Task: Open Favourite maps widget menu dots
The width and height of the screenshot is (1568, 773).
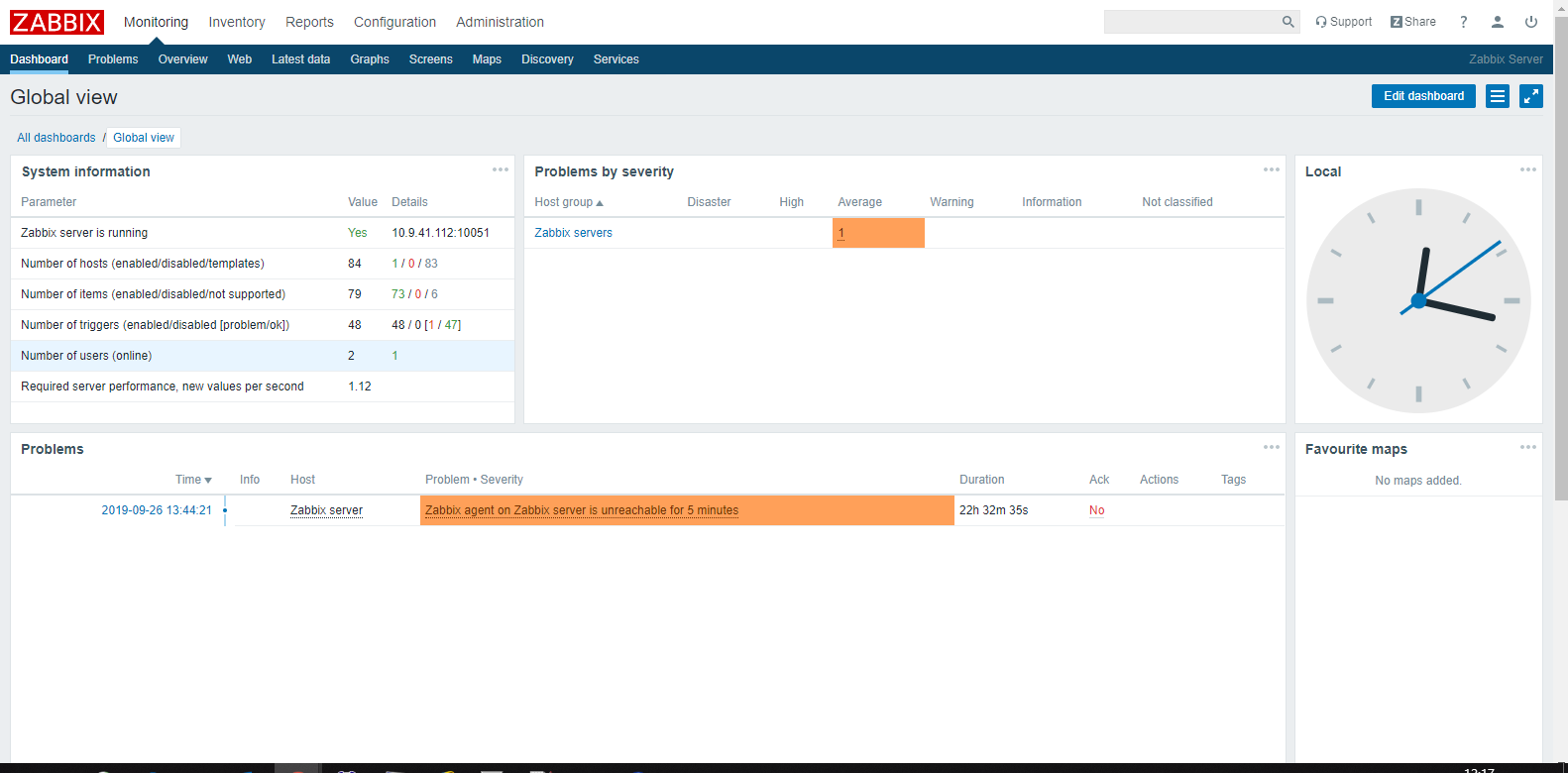Action: point(1528,447)
